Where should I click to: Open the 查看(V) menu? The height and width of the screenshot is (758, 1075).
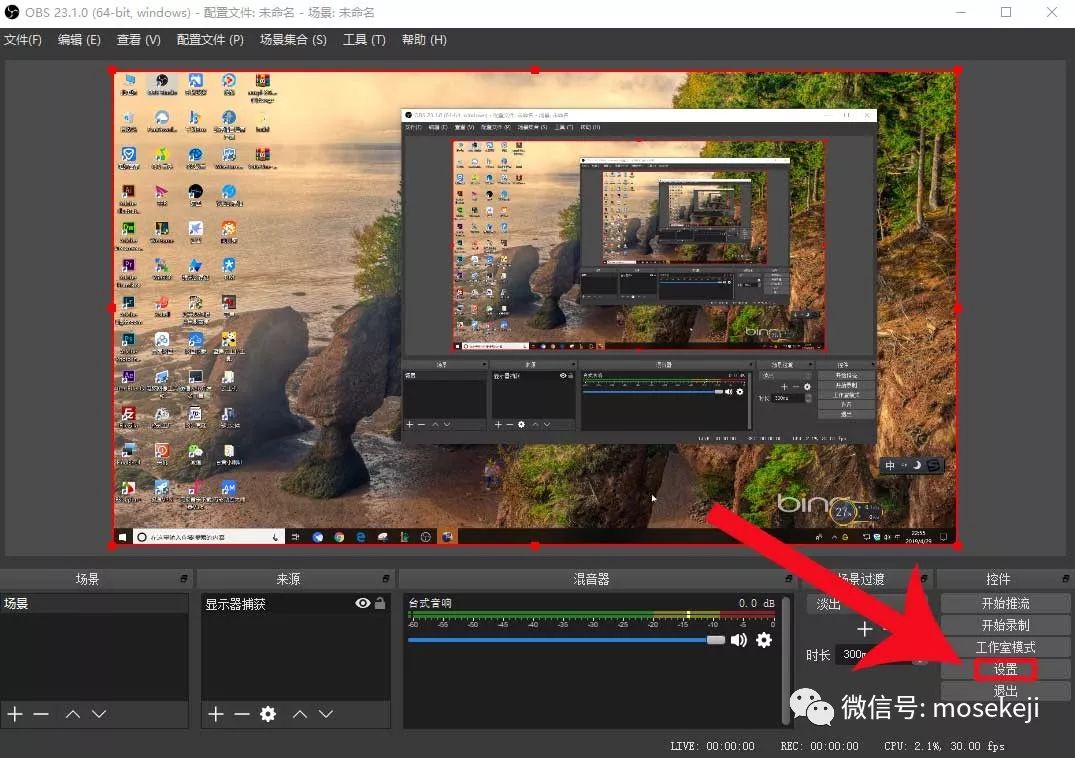pos(138,40)
